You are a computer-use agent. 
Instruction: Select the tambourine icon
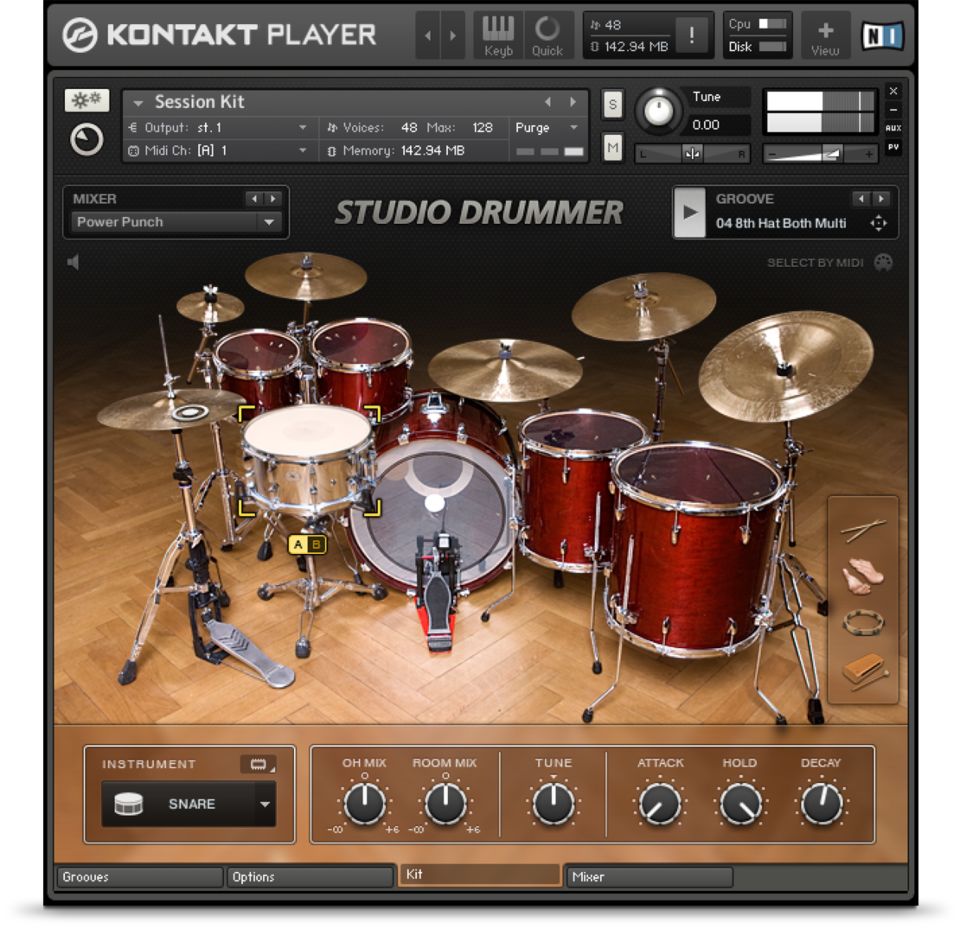pyautogui.click(x=862, y=623)
